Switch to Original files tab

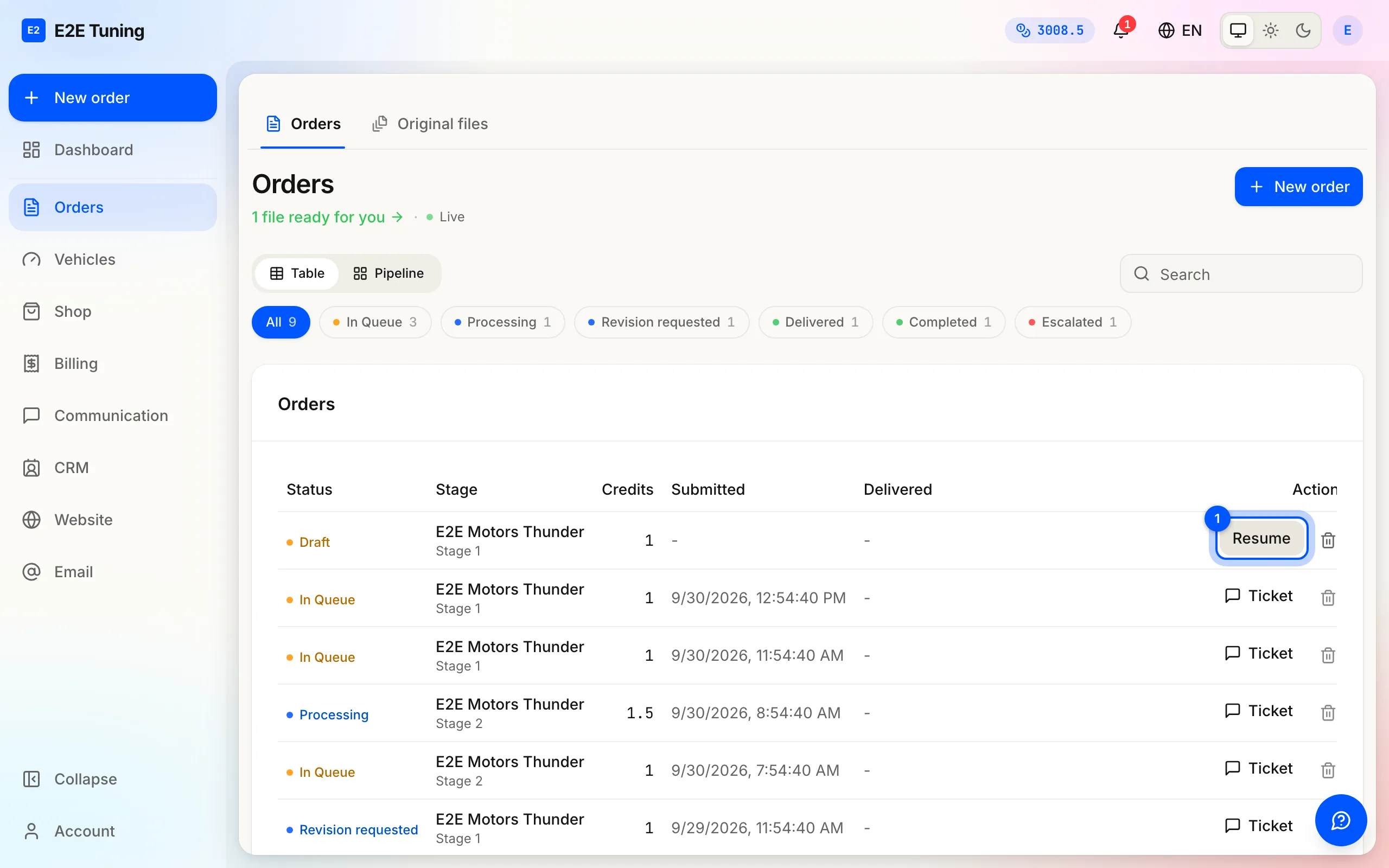point(430,124)
